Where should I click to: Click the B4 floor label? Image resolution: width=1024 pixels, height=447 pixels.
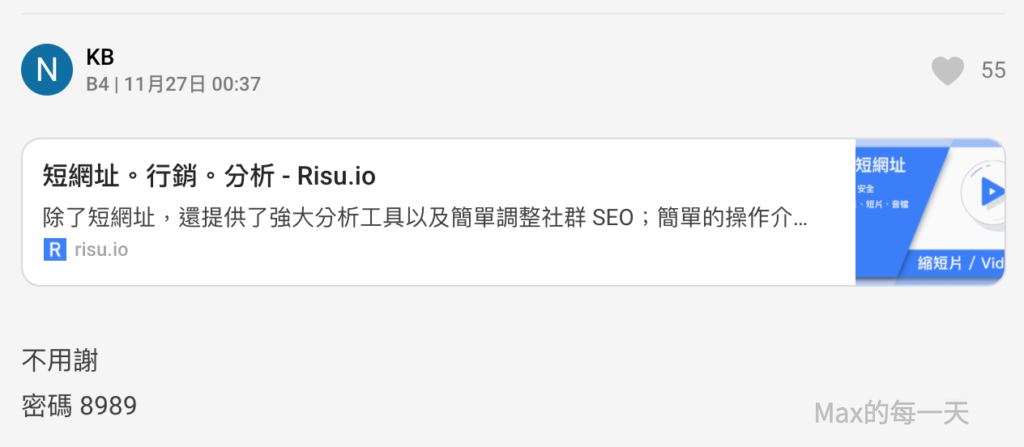(96, 85)
